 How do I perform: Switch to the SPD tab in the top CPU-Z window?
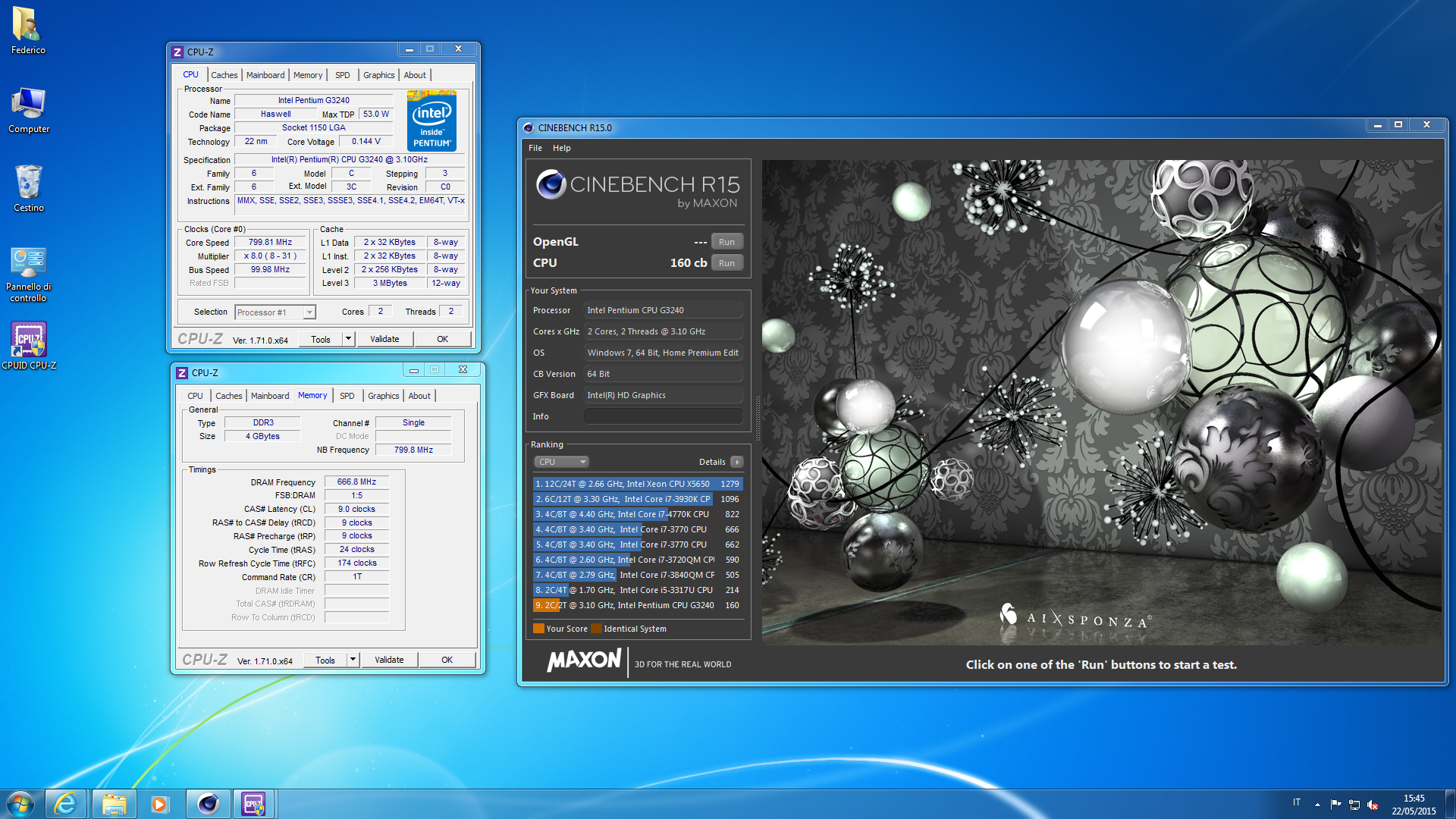point(343,75)
